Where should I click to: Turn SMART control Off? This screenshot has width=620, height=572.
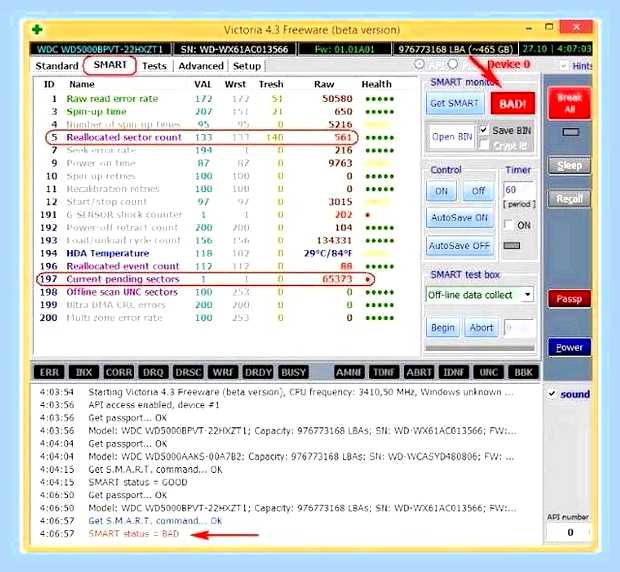[x=478, y=191]
